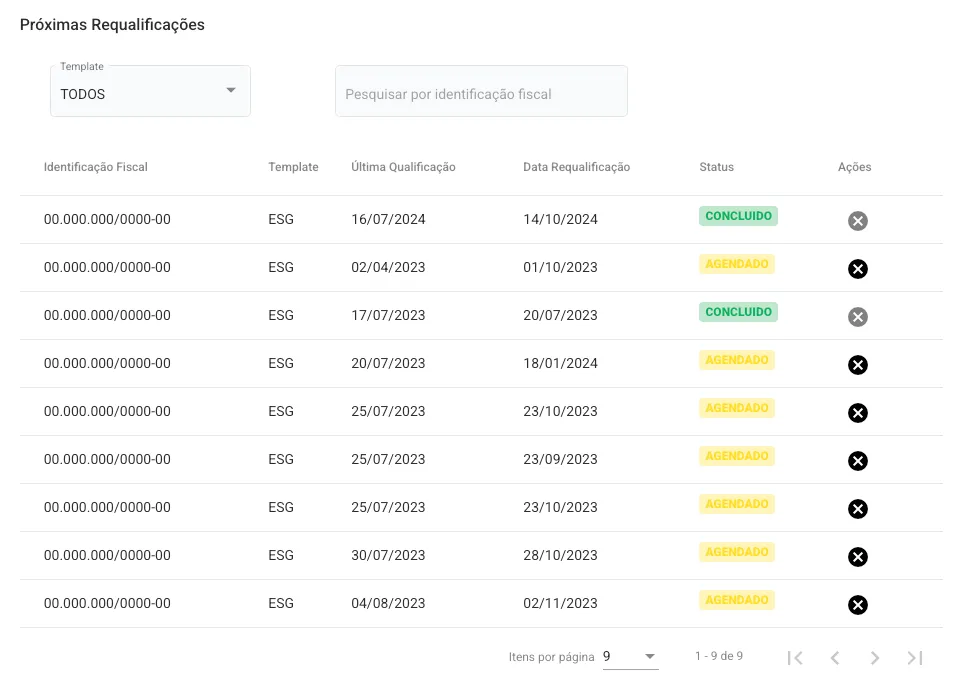959x684 pixels.
Task: Cancel the requalification dated 01/10/2023
Action: click(x=857, y=269)
